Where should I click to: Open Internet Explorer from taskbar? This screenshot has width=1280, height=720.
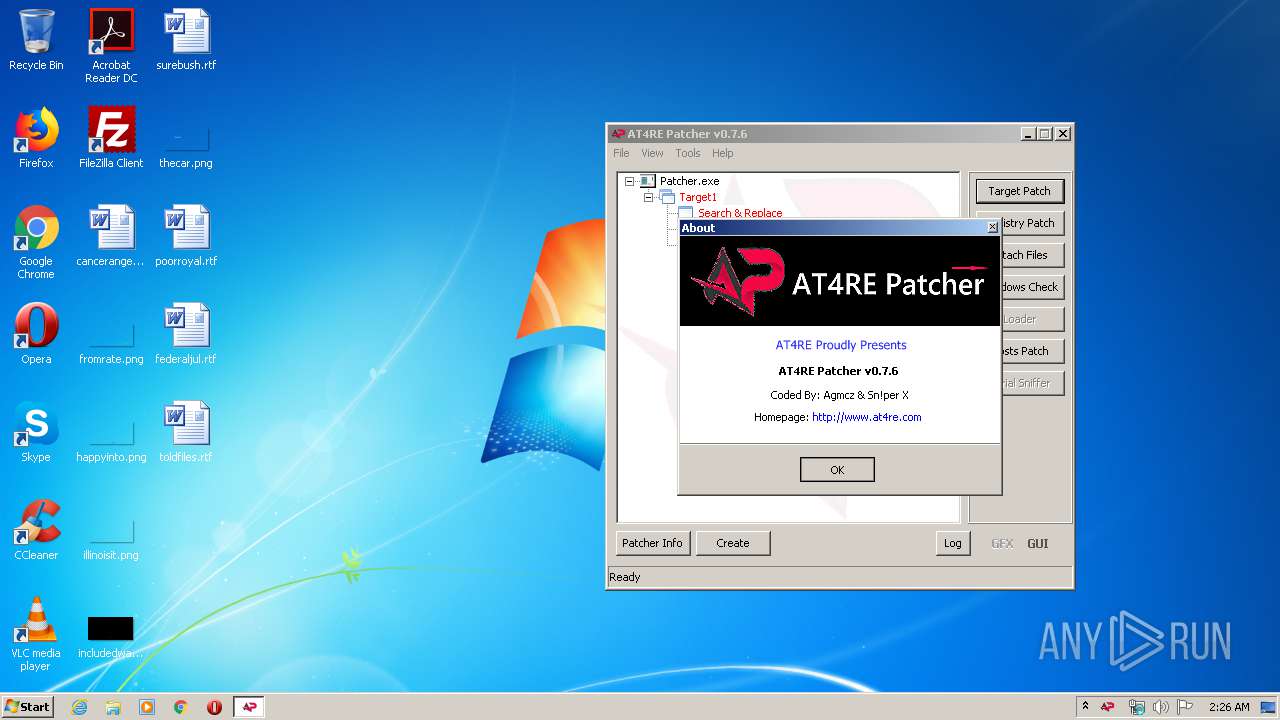[x=79, y=707]
